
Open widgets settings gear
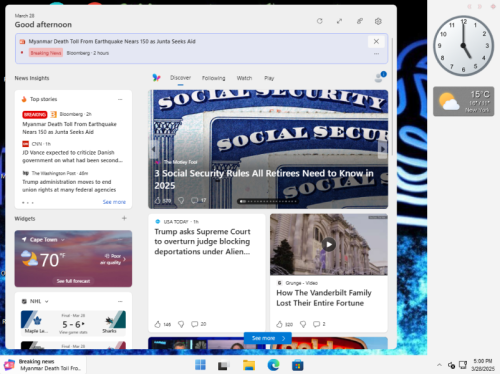tap(378, 21)
